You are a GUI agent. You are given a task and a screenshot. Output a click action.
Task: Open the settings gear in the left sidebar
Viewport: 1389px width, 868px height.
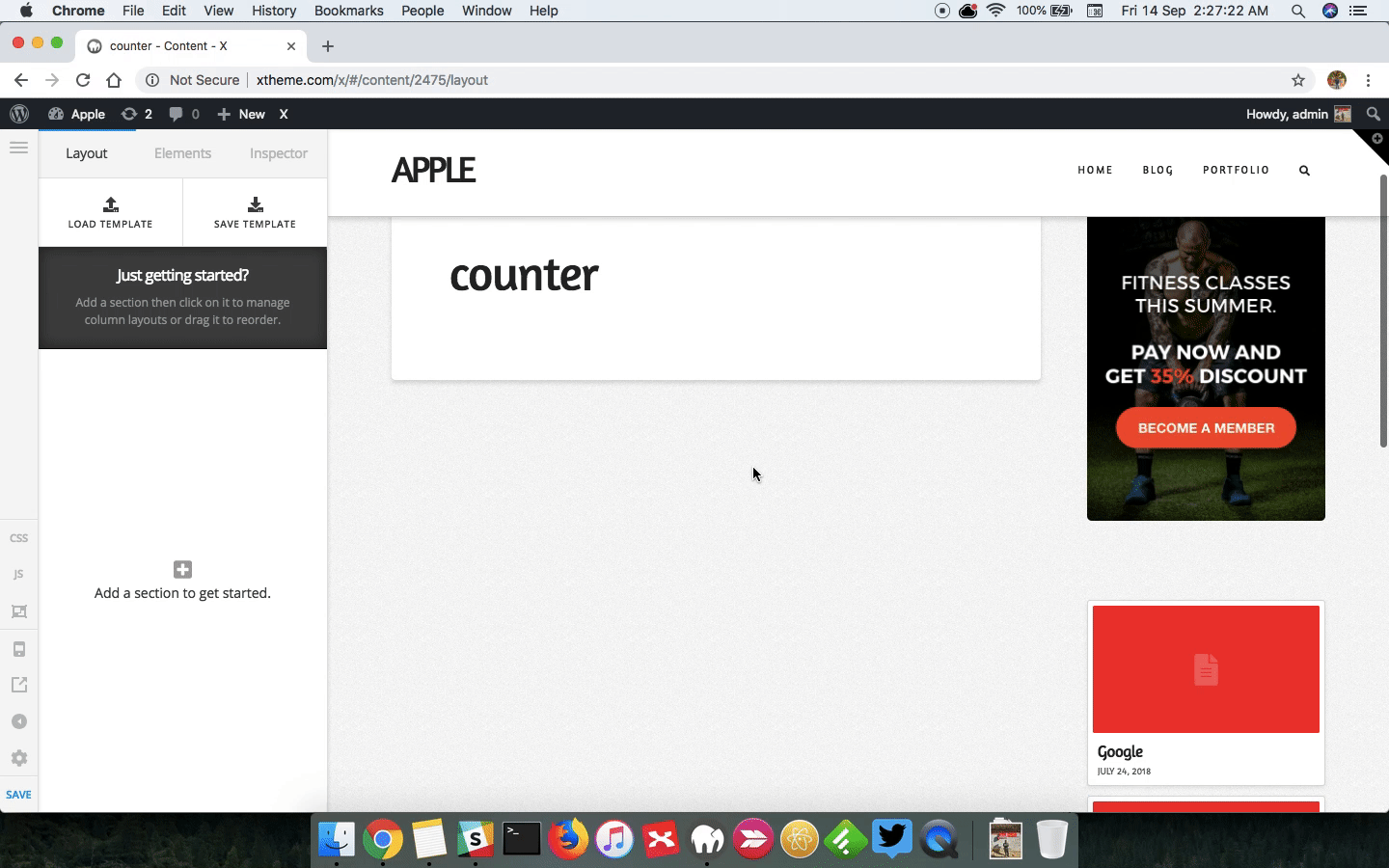click(18, 758)
